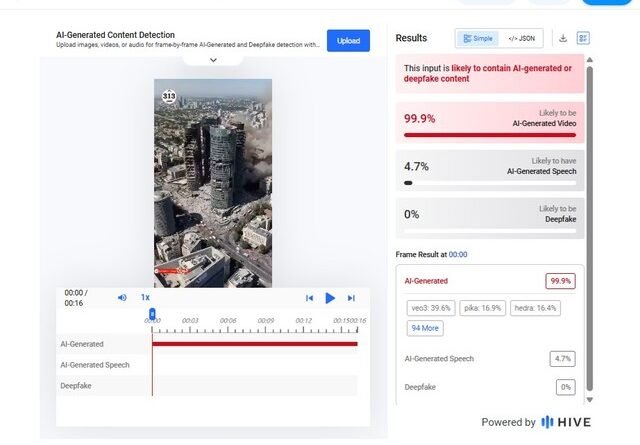The height and width of the screenshot is (445, 640).
Task: Click the results panel scrollbar down arrow
Action: click(x=589, y=400)
